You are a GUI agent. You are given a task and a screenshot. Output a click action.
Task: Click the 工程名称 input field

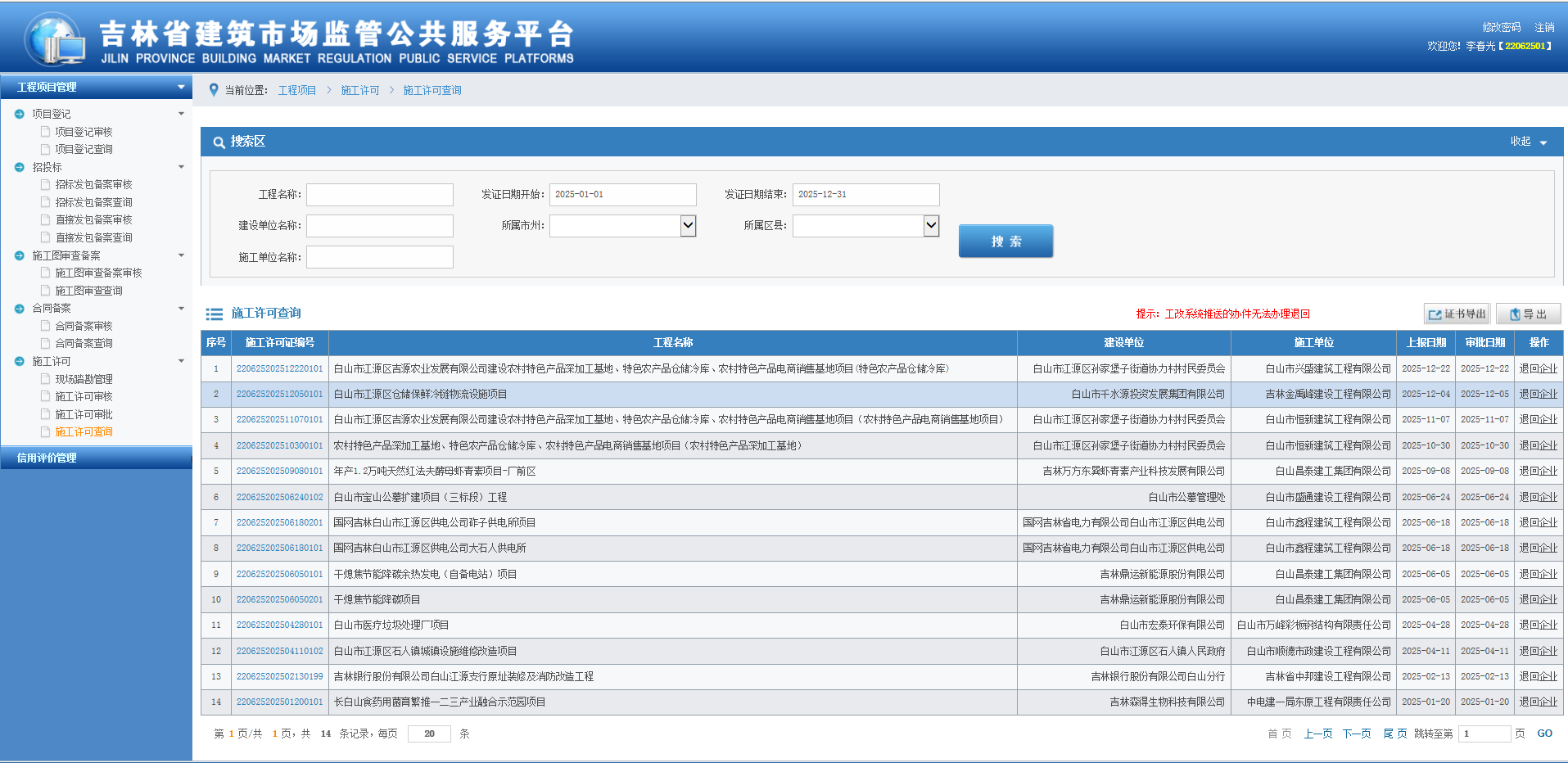point(379,195)
